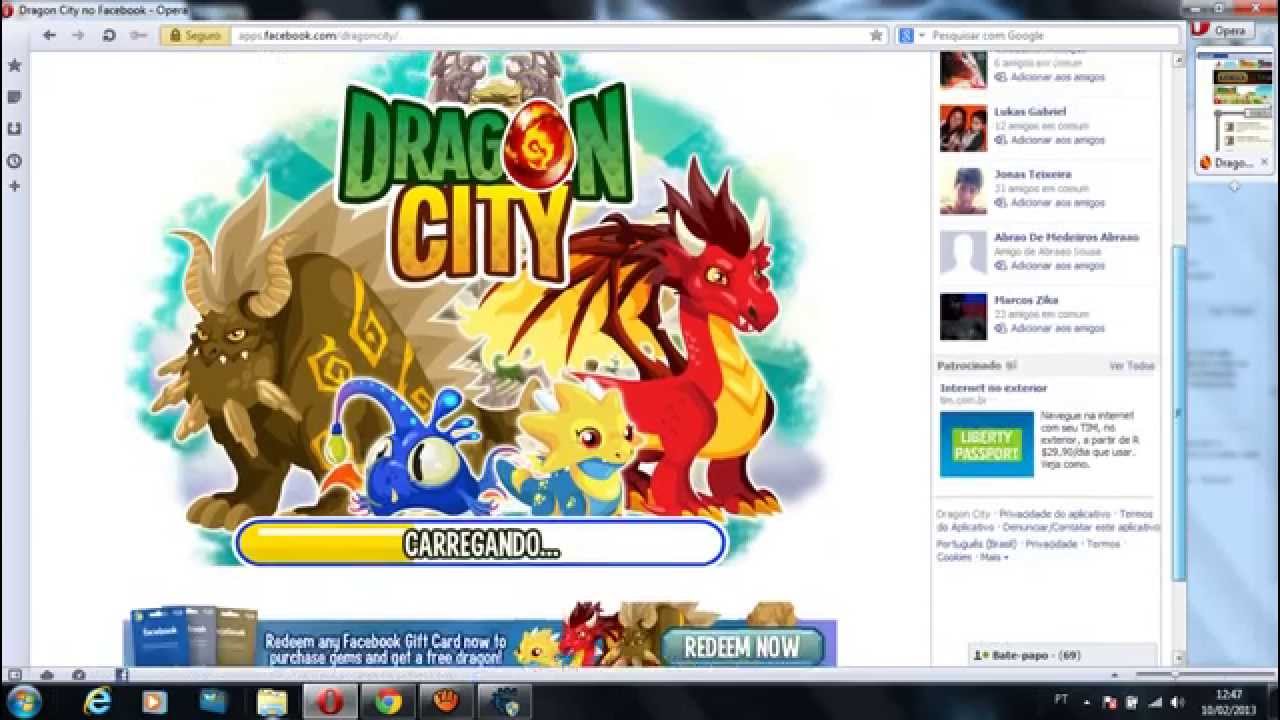Click the Opera icon in the taskbar

[330, 702]
